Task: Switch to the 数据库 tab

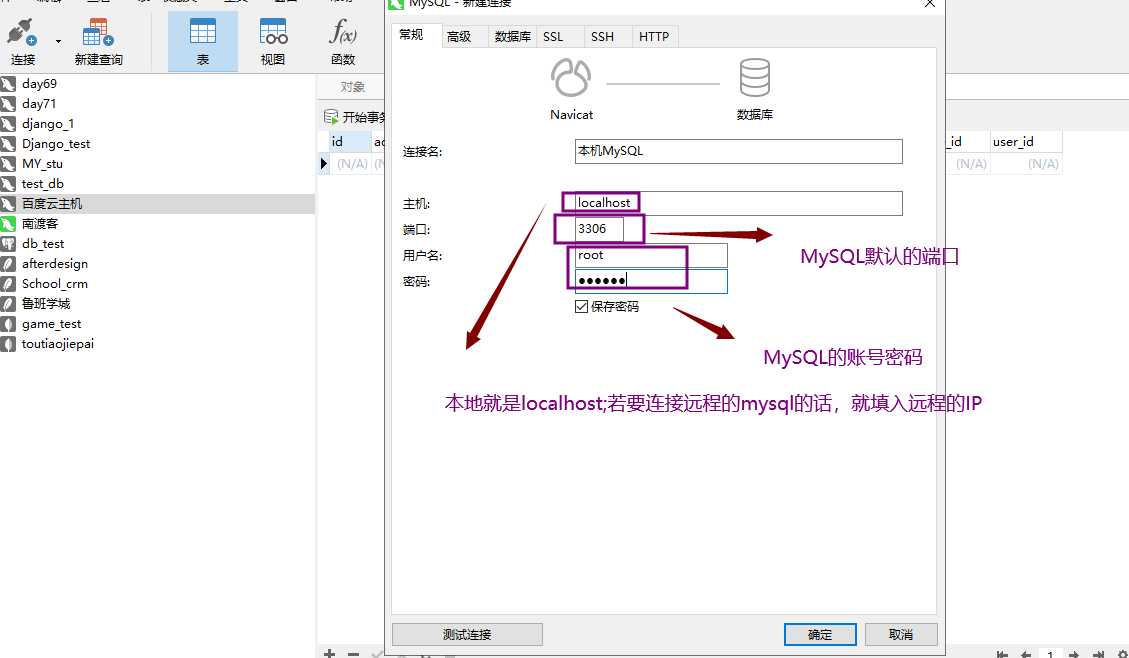Action: pyautogui.click(x=513, y=37)
